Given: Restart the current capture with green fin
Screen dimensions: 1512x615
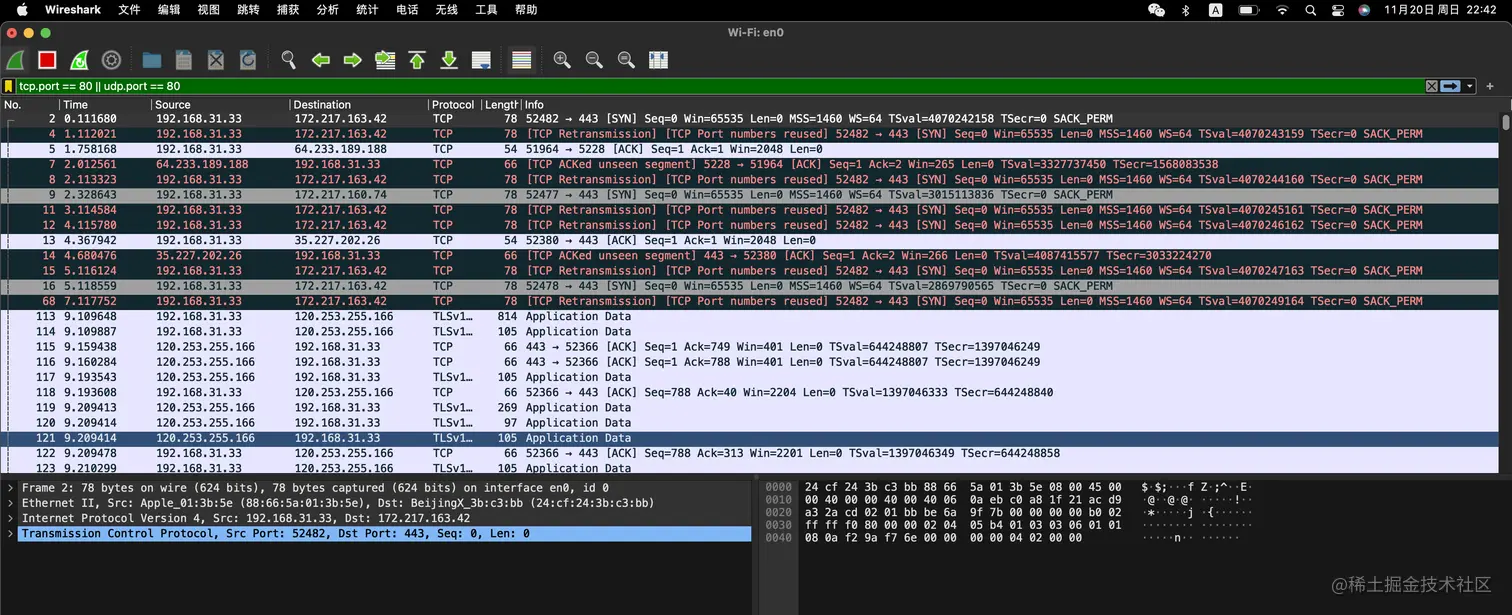Looking at the screenshot, I should (79, 60).
